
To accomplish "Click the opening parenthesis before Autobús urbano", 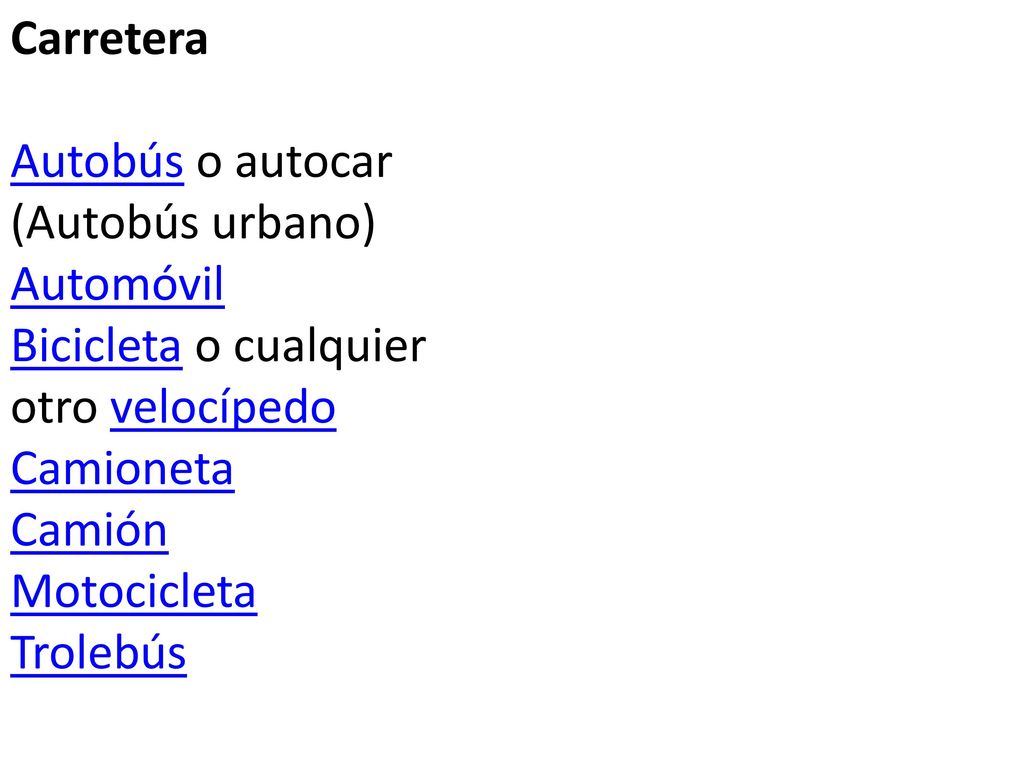I will (x=18, y=225).
